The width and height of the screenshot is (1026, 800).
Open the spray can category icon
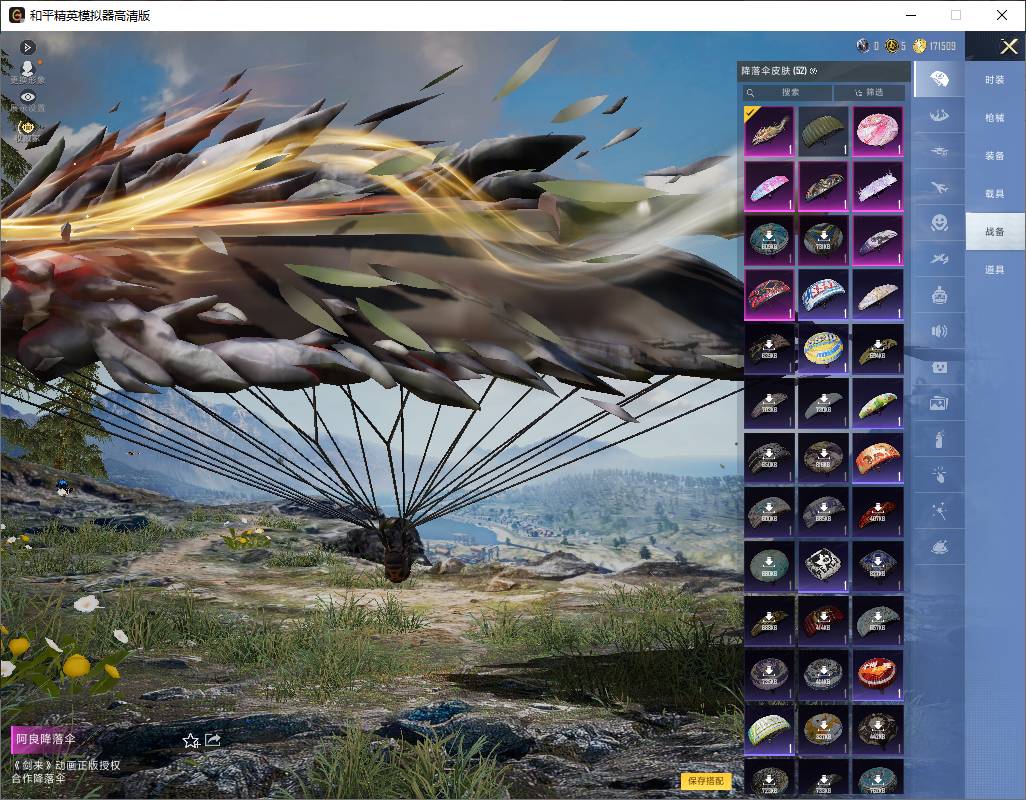(x=939, y=439)
